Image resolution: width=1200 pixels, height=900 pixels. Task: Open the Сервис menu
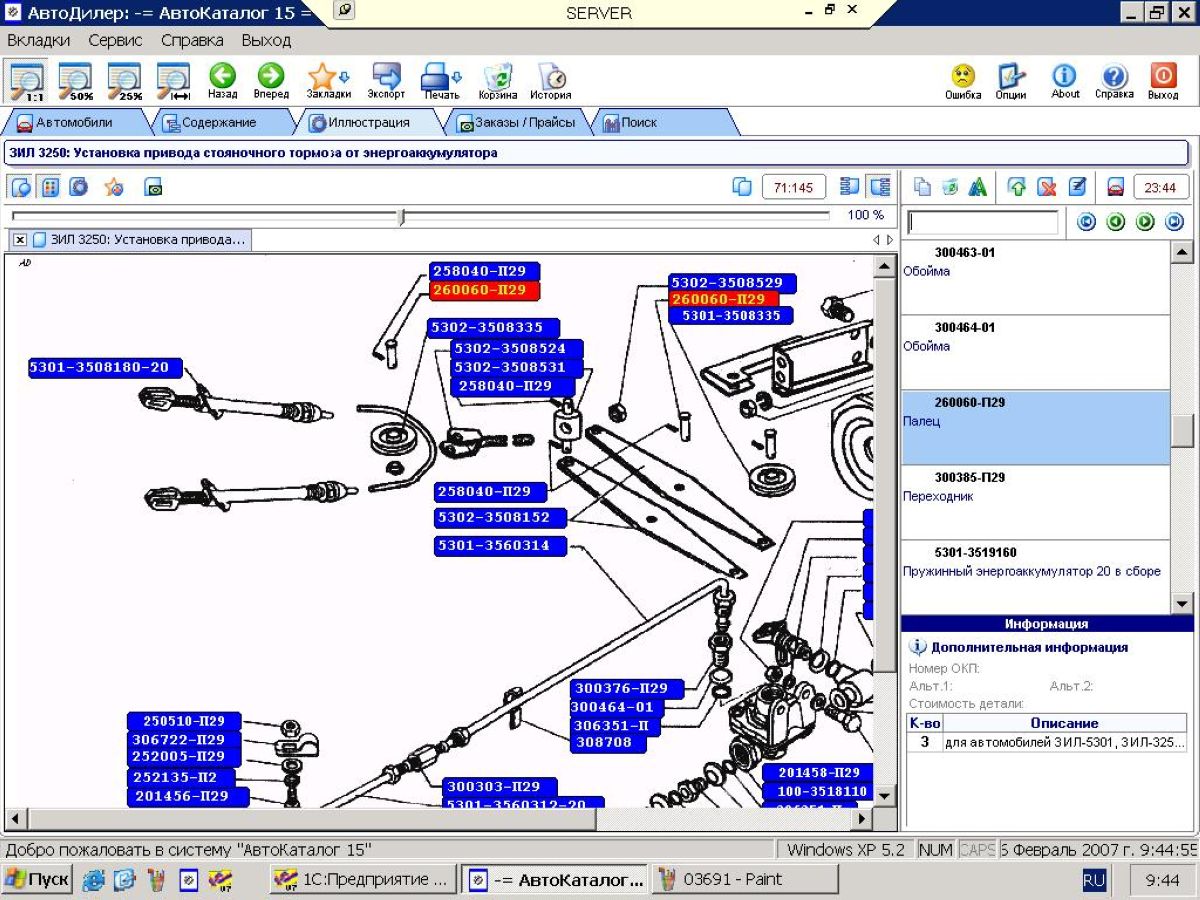pyautogui.click(x=116, y=41)
